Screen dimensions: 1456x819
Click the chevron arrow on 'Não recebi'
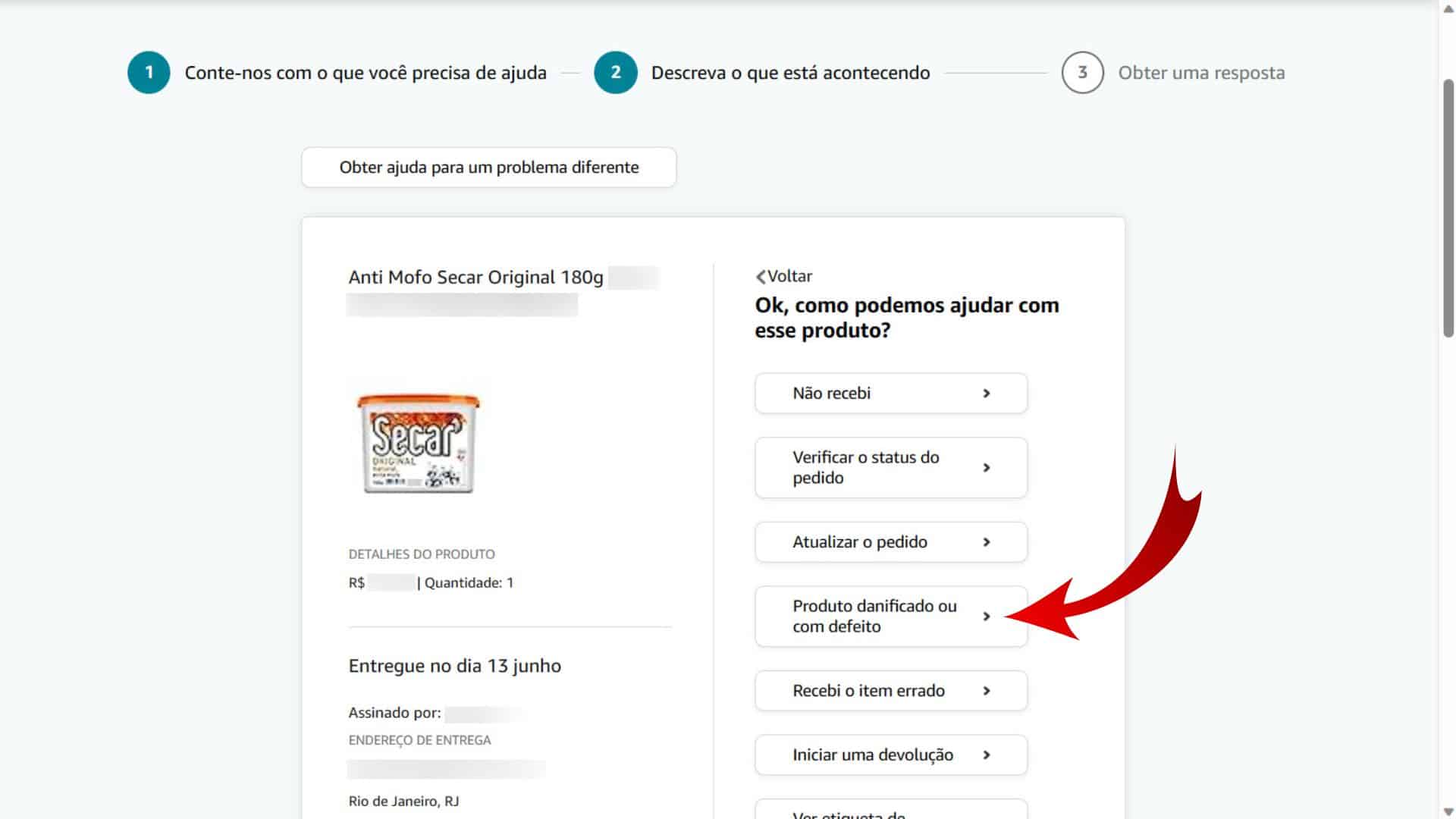[987, 393]
